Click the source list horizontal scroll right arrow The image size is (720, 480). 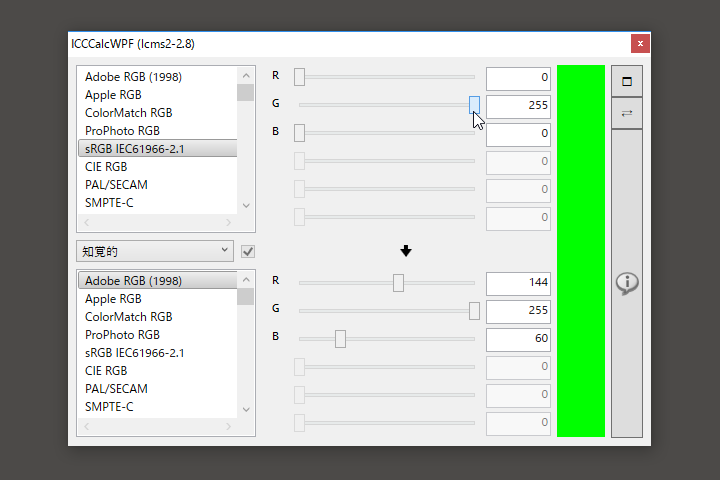tap(228, 223)
